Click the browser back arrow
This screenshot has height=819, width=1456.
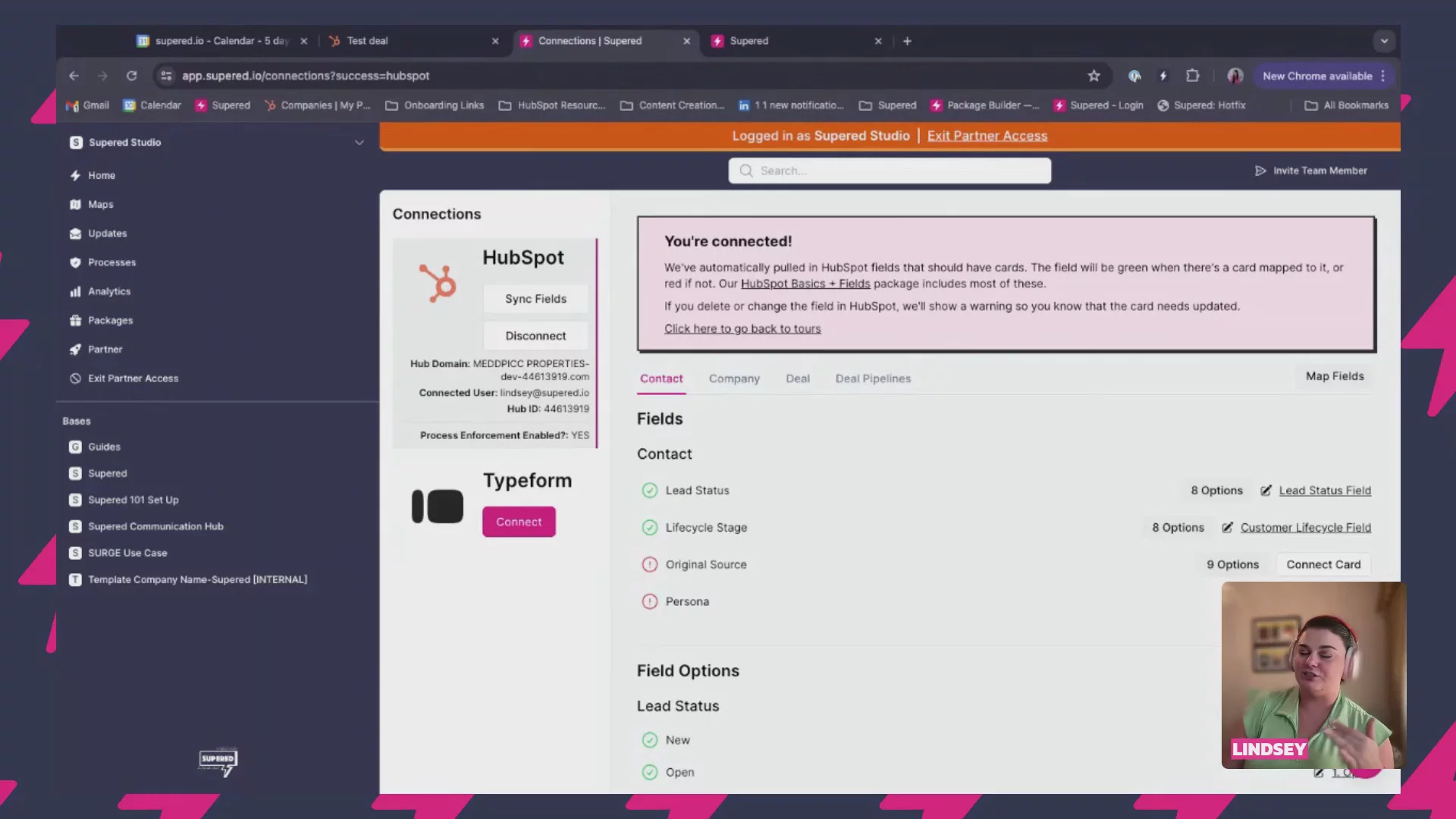coord(74,76)
